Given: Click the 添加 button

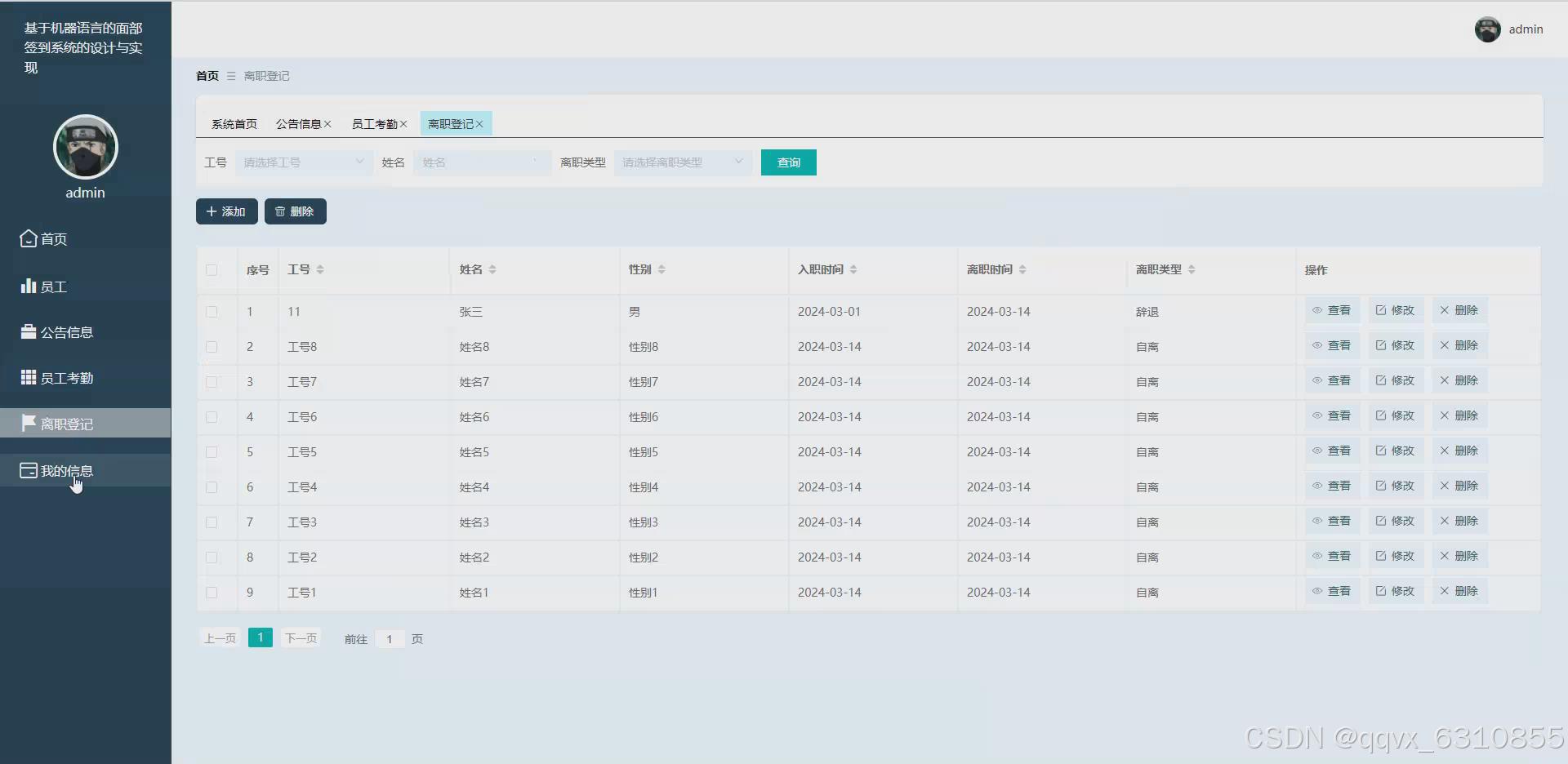Looking at the screenshot, I should click(x=227, y=211).
